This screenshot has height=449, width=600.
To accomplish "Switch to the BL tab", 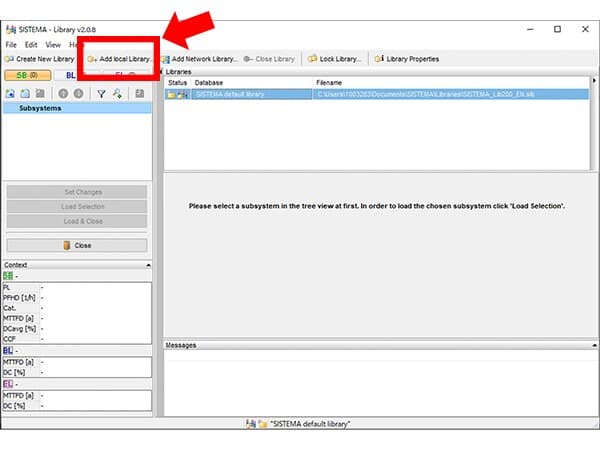I will tap(70, 75).
